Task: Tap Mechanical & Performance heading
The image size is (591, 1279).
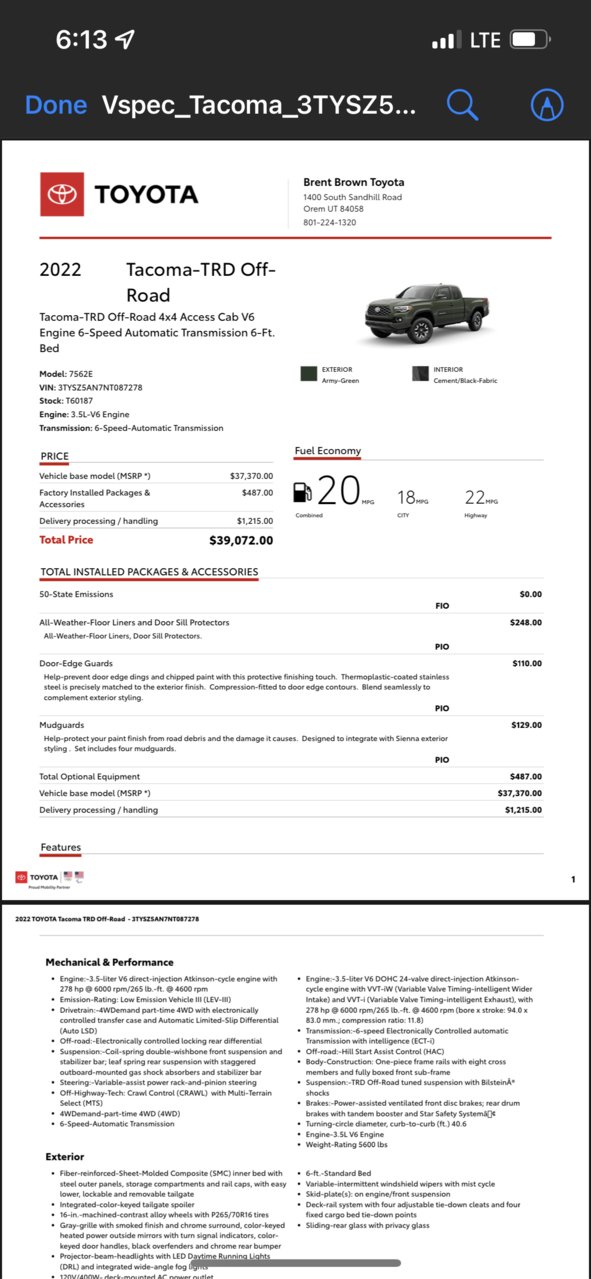Action: pyautogui.click(x=109, y=962)
